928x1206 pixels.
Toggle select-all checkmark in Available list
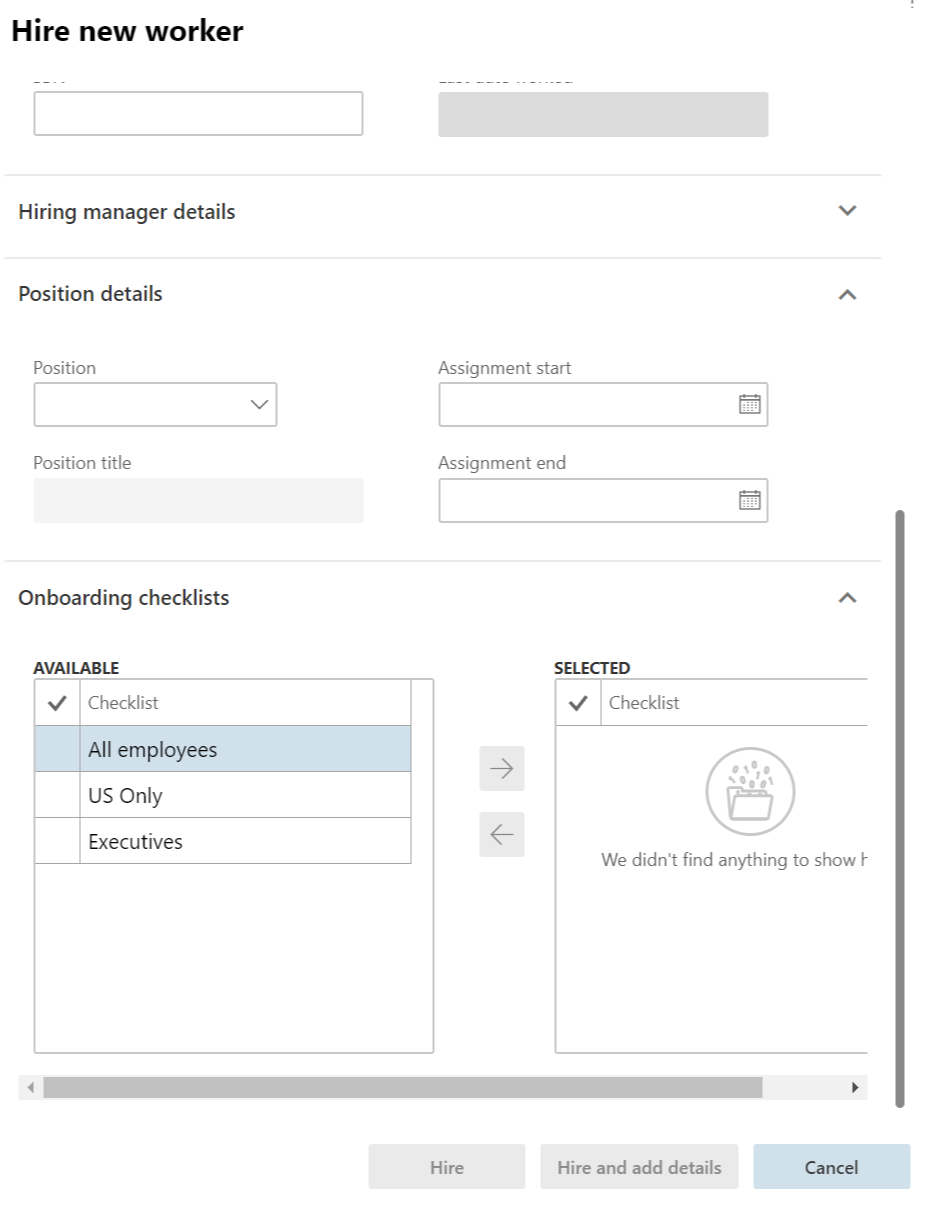point(57,703)
